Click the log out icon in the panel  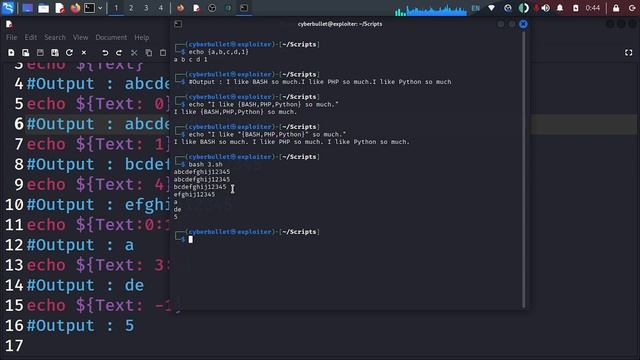(x=631, y=8)
